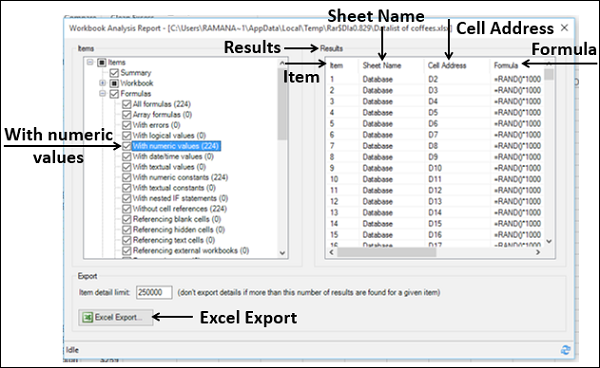Toggle the Referencing hidden cells (0) checkbox
600x368 pixels.
point(127,230)
